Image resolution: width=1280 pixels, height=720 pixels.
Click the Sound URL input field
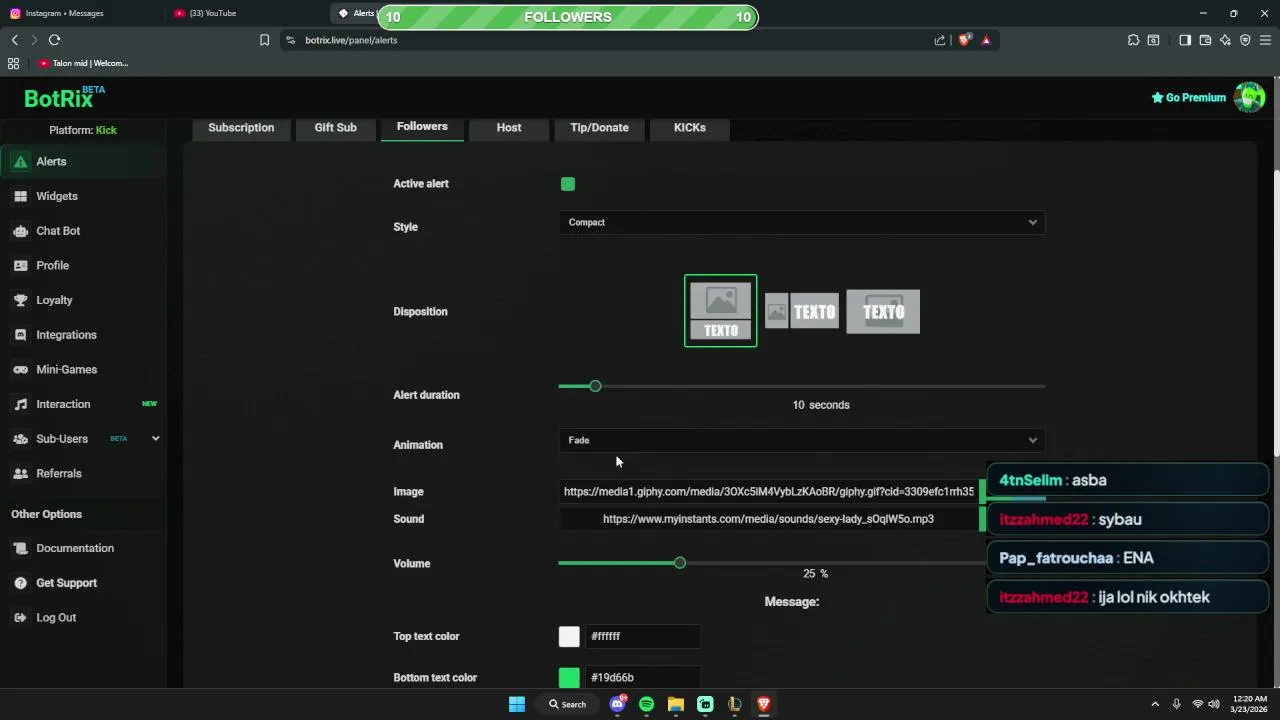tap(769, 519)
